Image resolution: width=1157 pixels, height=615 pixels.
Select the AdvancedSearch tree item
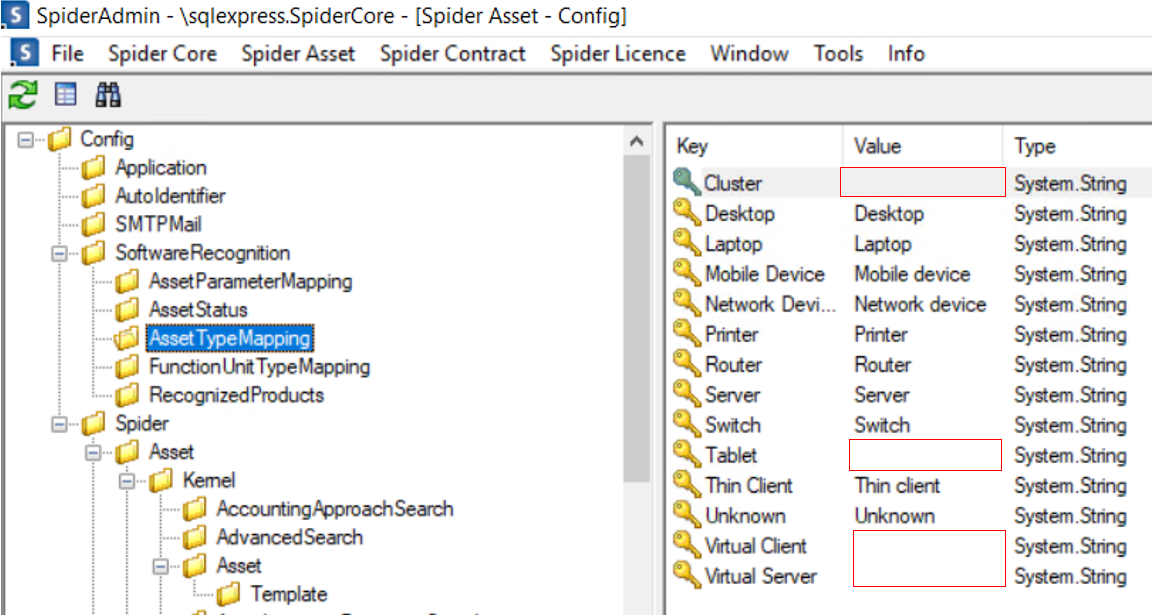[x=289, y=537]
